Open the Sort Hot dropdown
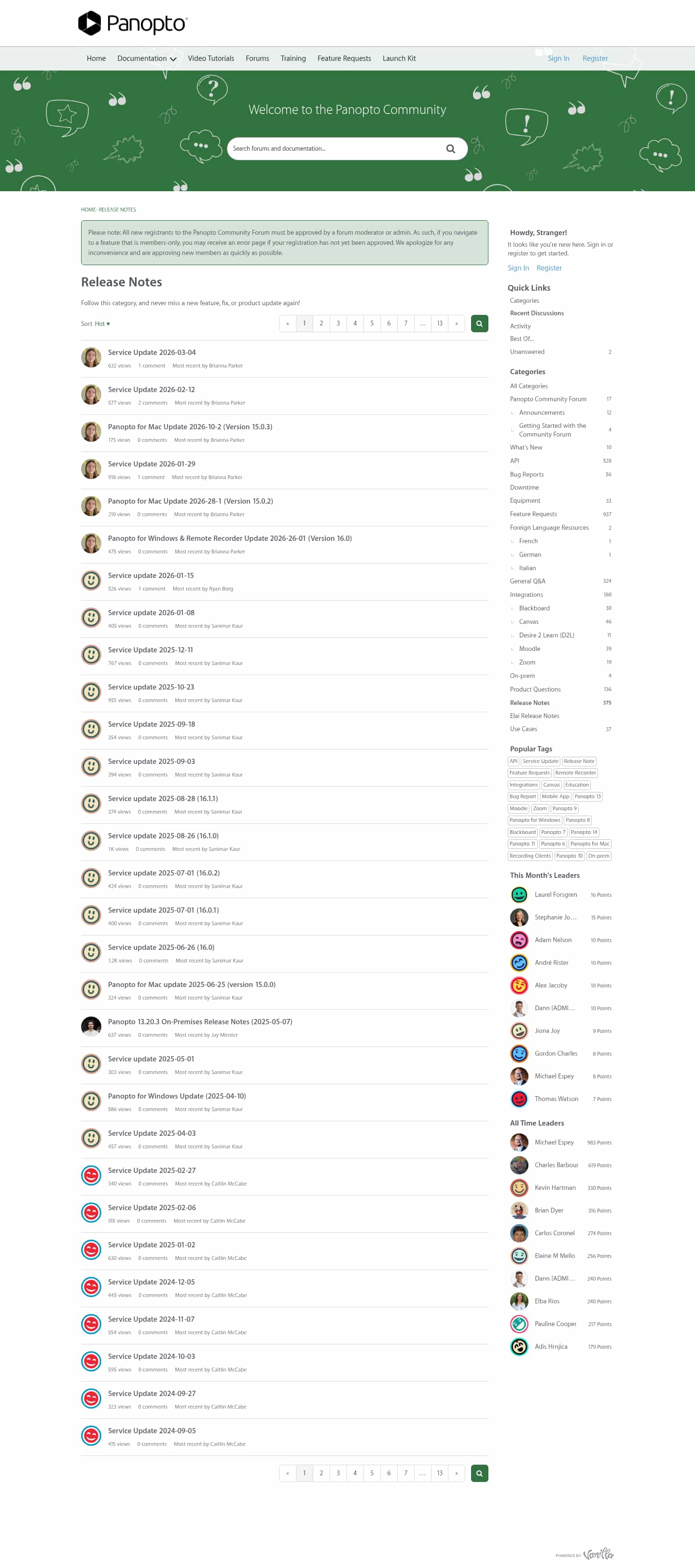 96,324
